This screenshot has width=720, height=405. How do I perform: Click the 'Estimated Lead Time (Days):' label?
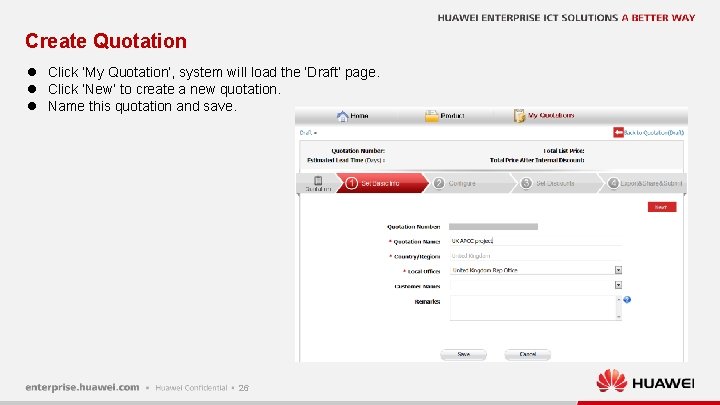click(x=346, y=160)
